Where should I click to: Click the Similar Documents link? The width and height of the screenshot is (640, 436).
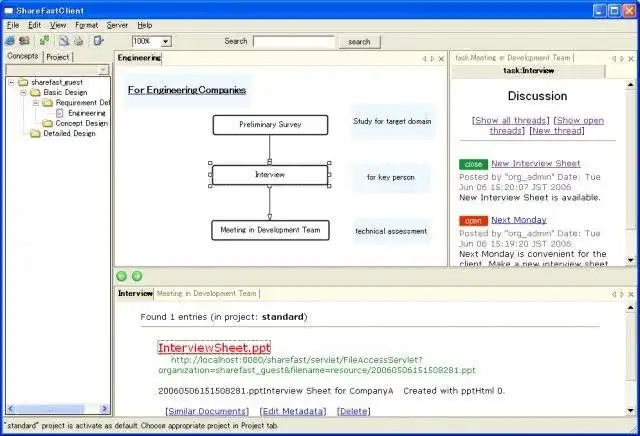(207, 411)
